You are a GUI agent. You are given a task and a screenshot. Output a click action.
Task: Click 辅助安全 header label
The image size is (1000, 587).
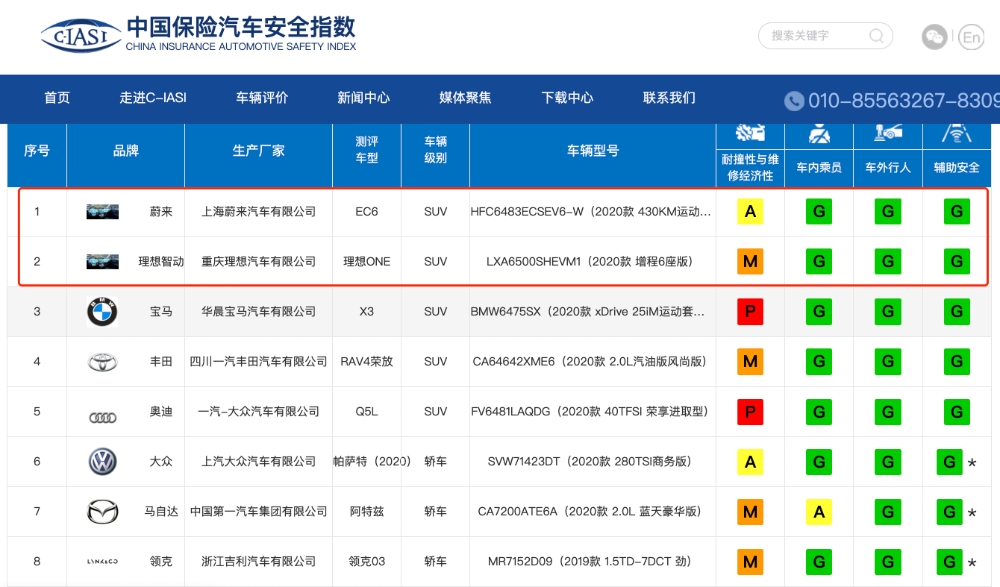(957, 168)
